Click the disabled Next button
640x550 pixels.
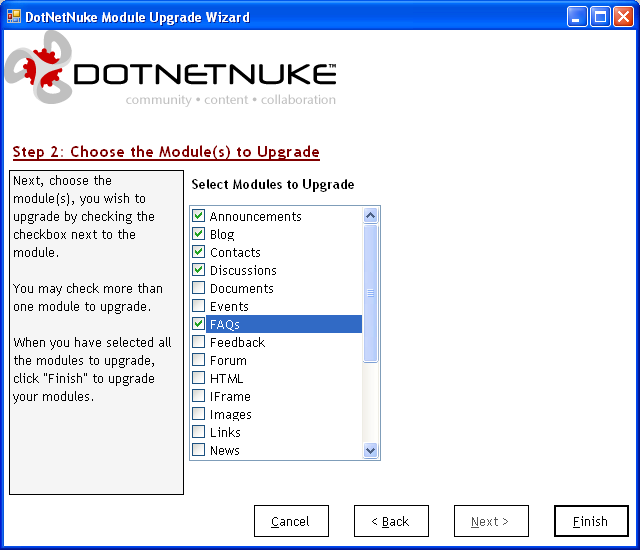491,521
